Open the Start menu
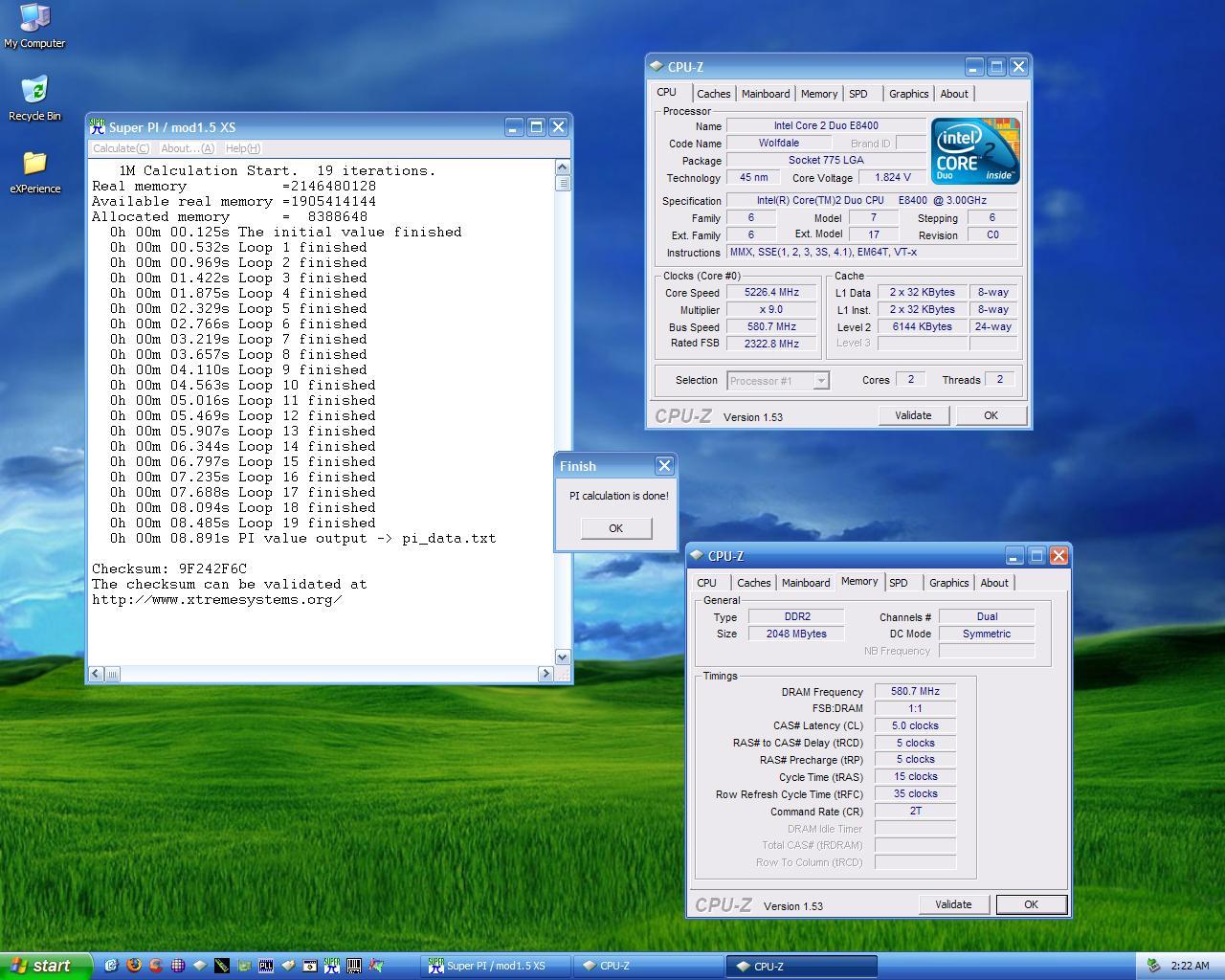This screenshot has height=980, width=1225. [x=45, y=966]
